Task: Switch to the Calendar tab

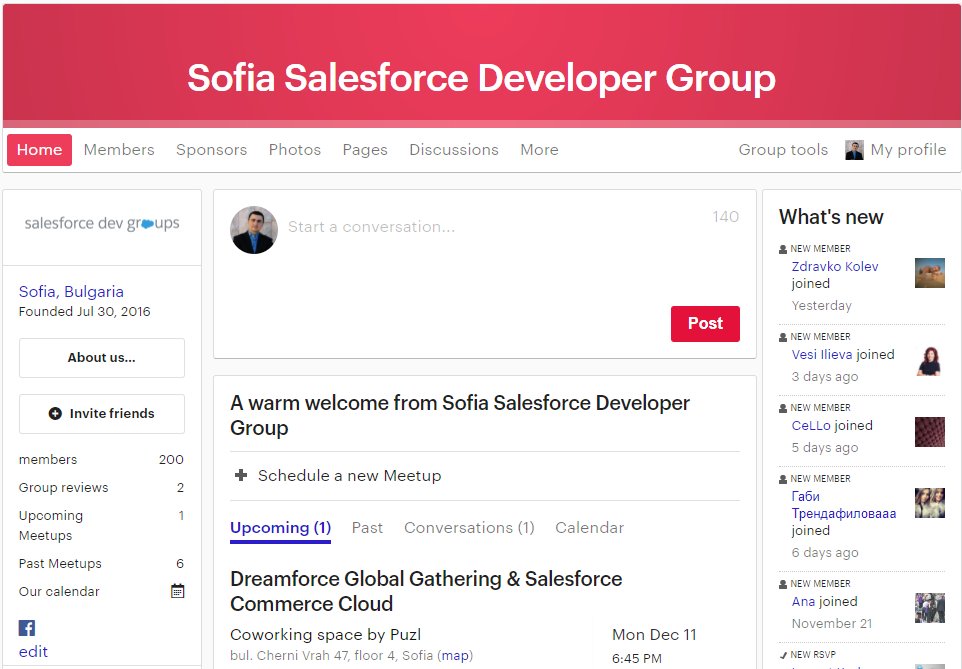Action: pos(590,528)
